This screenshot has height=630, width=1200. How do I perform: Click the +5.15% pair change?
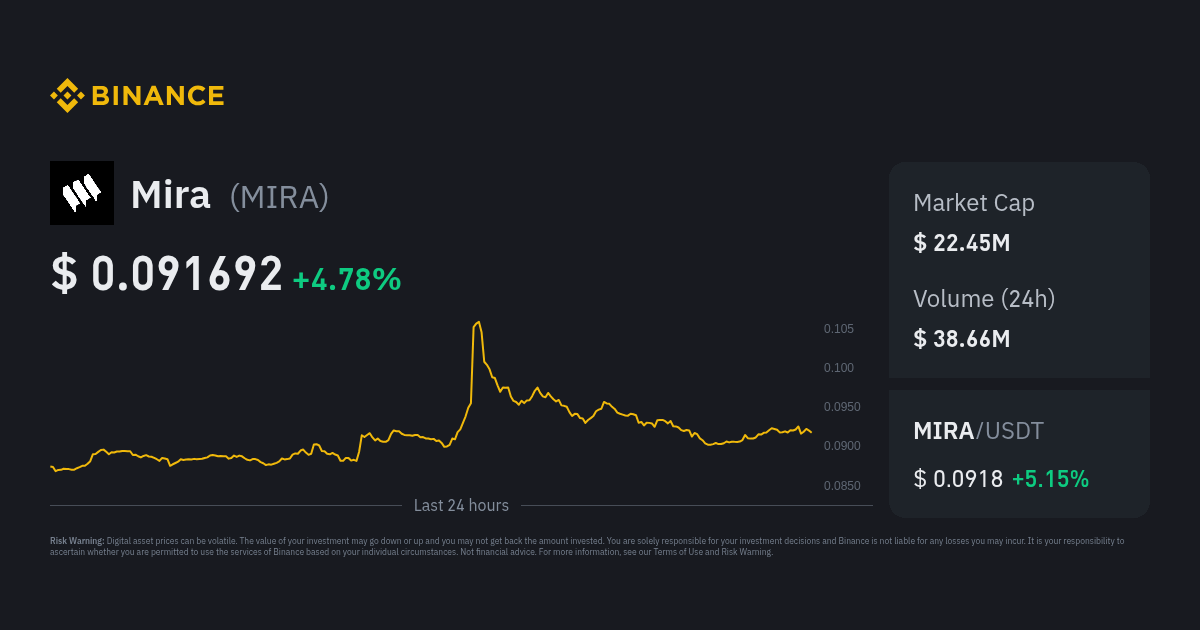1050,479
